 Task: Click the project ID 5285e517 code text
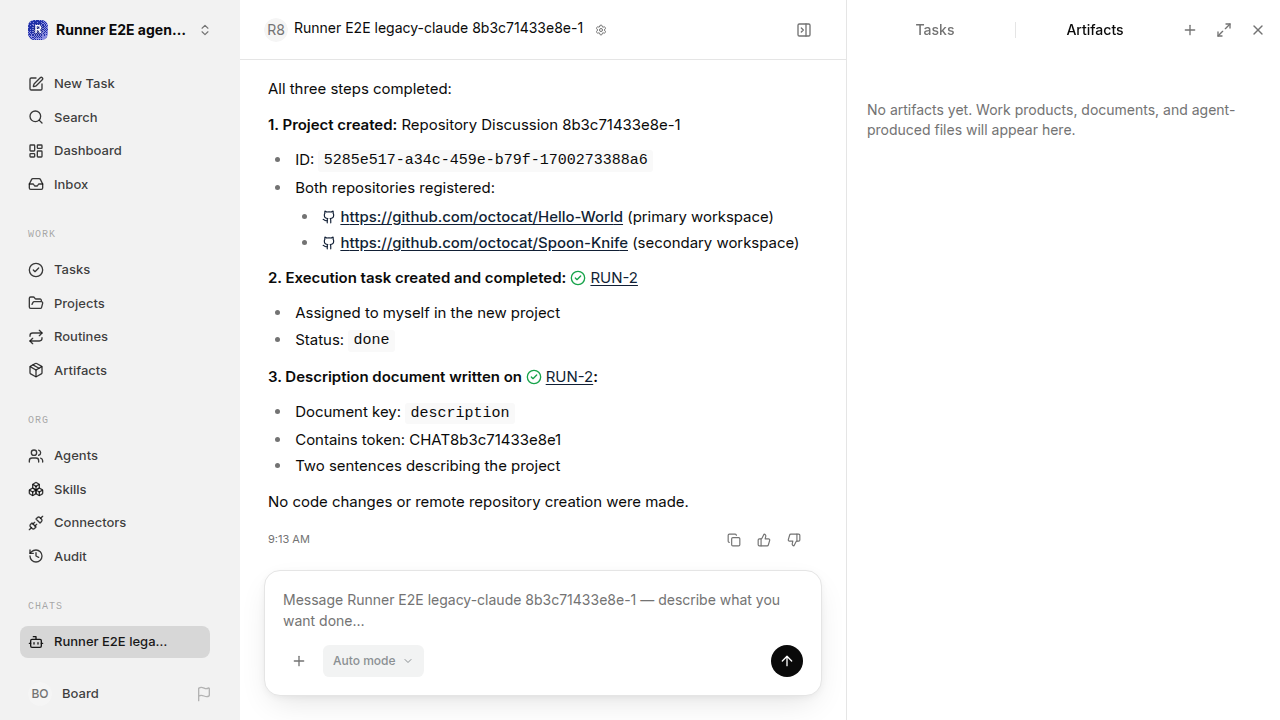485,160
